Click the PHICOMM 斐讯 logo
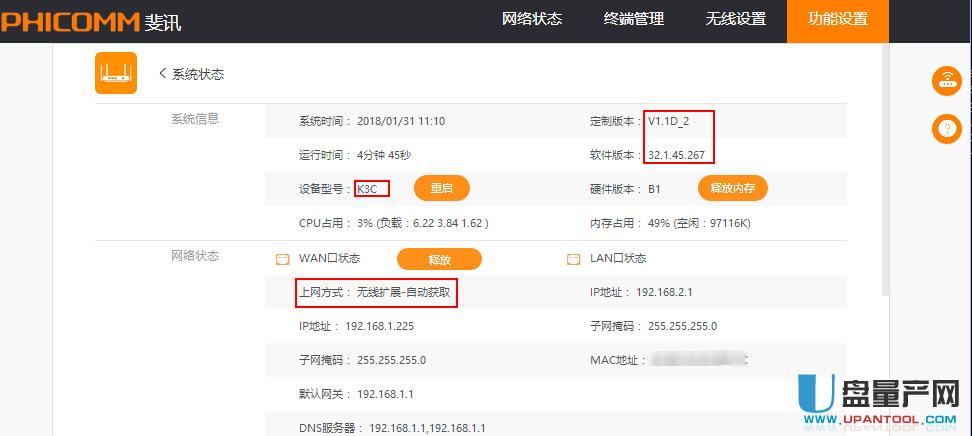The image size is (972, 436). (x=91, y=22)
